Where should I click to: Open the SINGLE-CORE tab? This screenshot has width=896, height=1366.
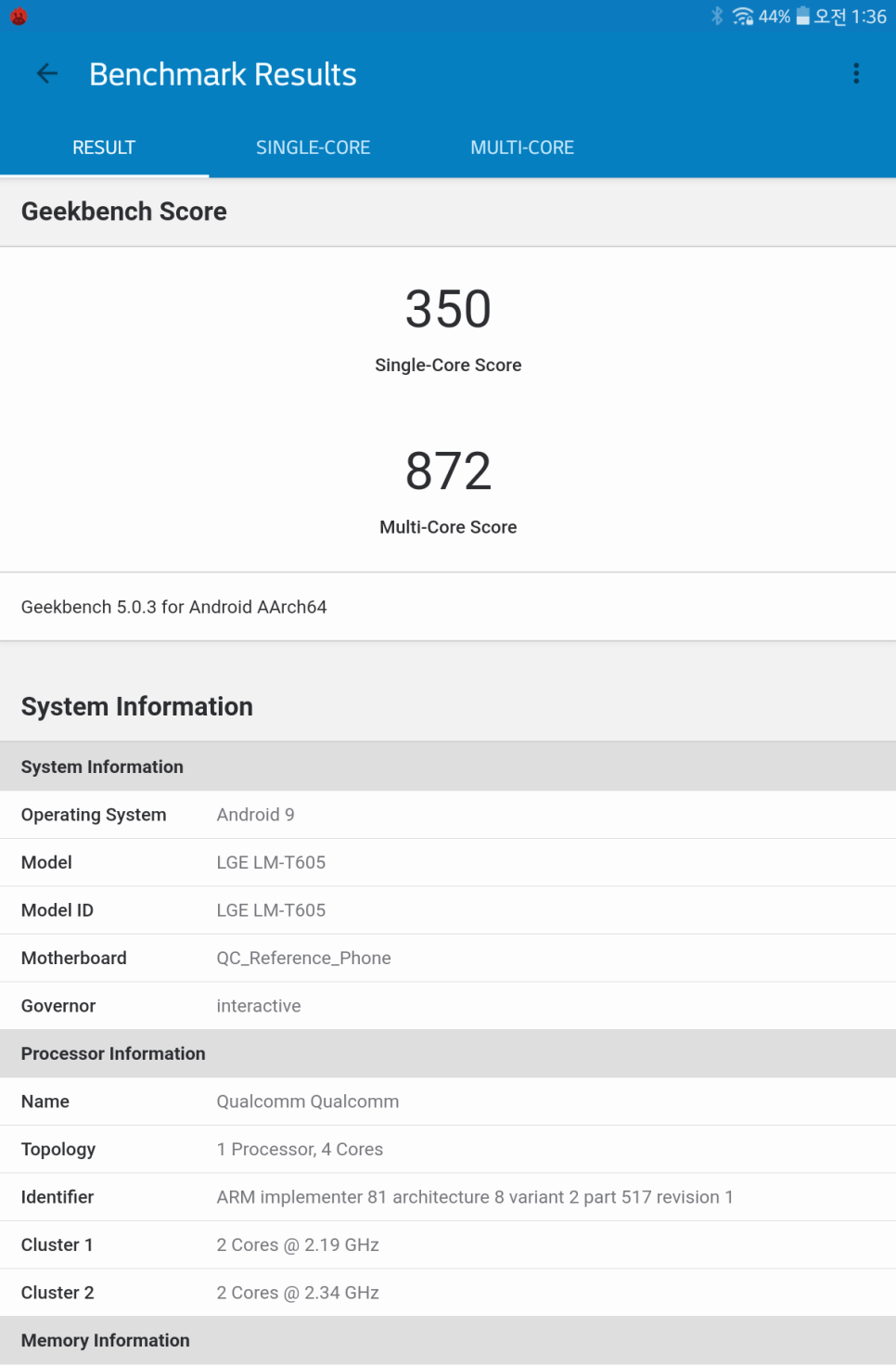pyautogui.click(x=314, y=148)
